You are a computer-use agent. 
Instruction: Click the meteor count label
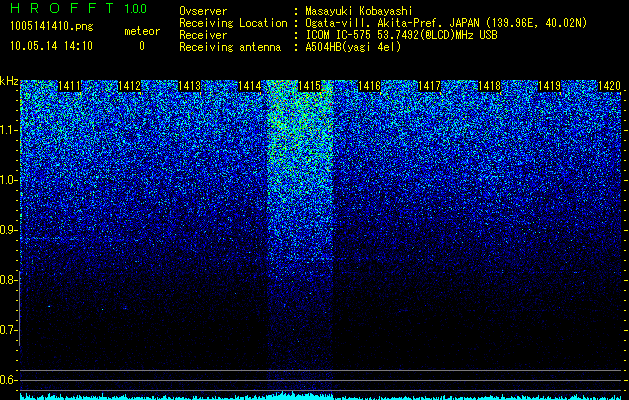tap(142, 31)
